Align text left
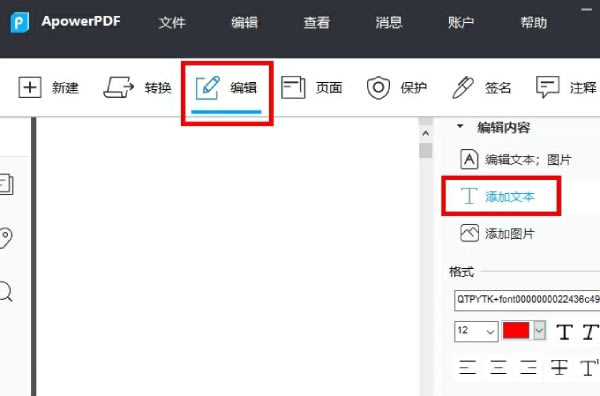The height and width of the screenshot is (396, 600). point(468,367)
